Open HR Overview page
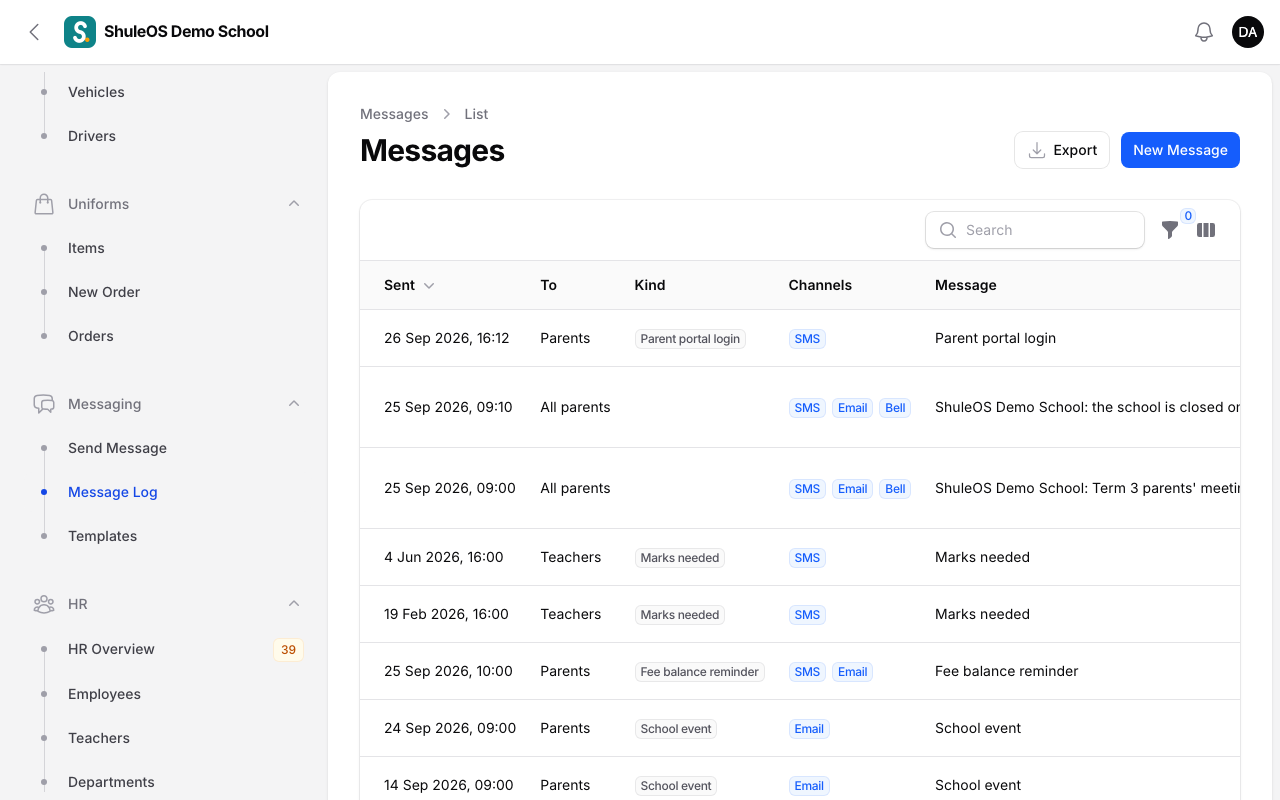This screenshot has width=1280, height=800. click(x=111, y=649)
